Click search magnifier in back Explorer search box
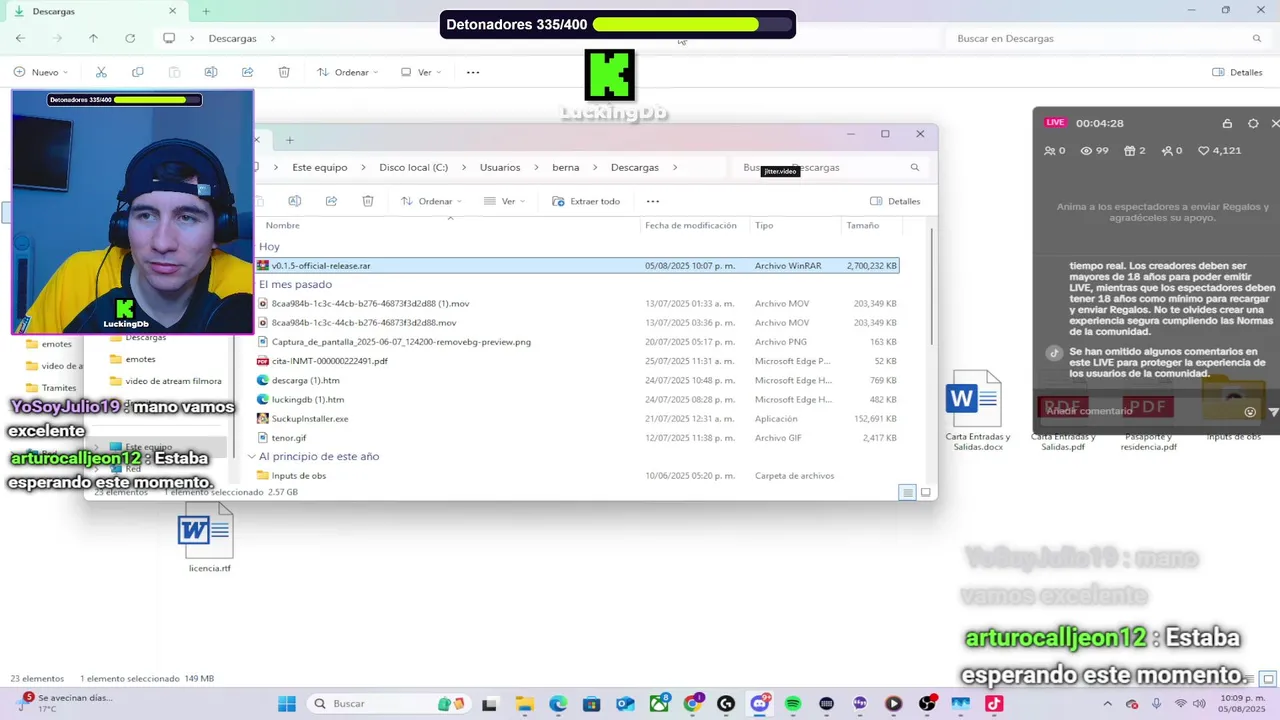Screen dimensions: 1280x720 [x=1257, y=38]
